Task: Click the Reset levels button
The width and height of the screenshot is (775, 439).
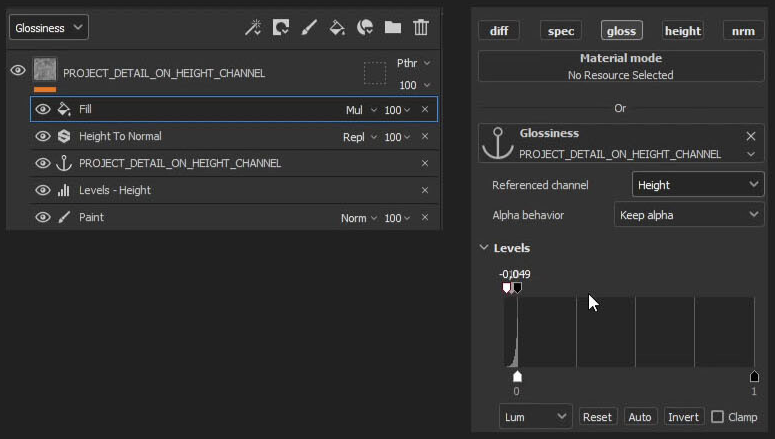Action: pyautogui.click(x=597, y=417)
